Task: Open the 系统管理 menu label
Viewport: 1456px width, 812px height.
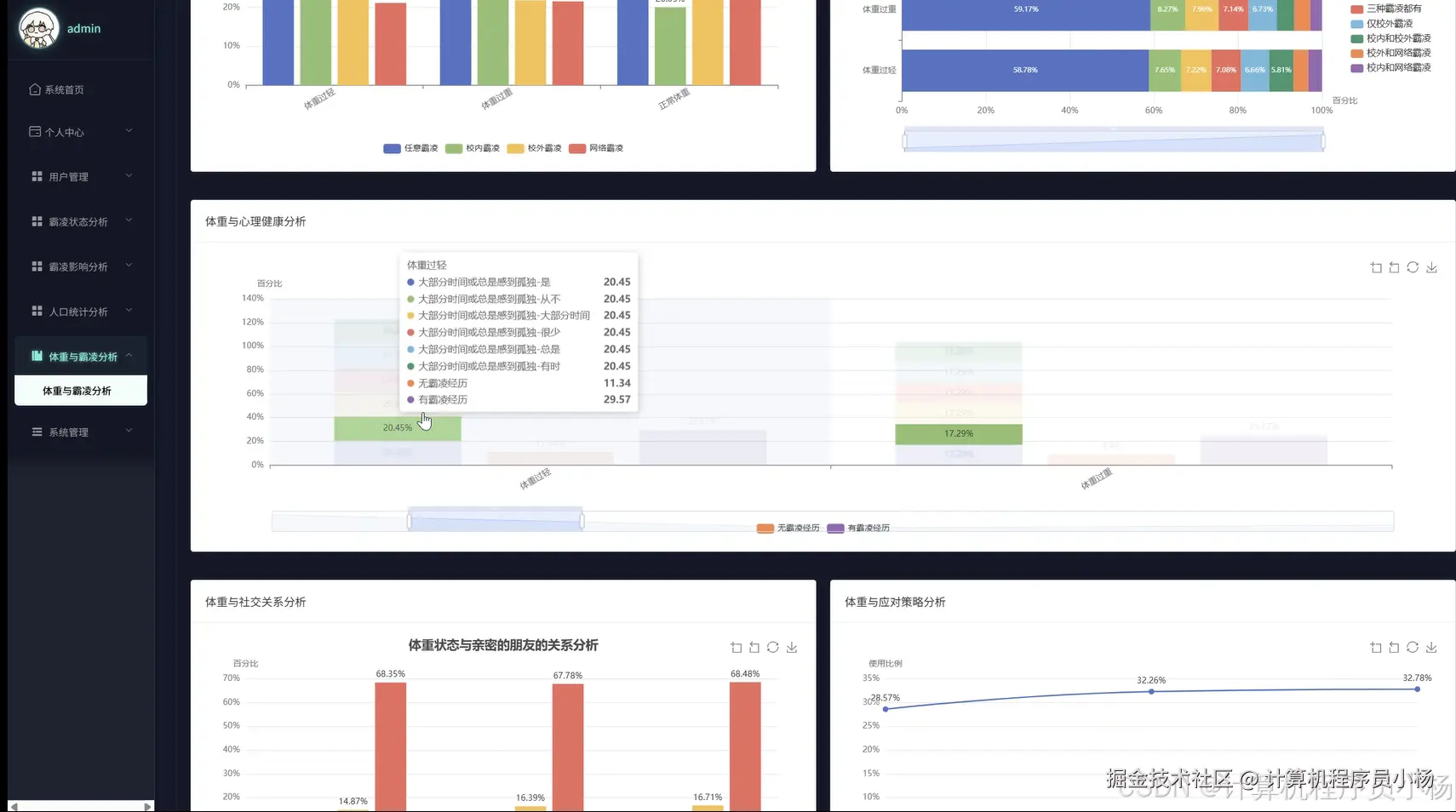Action: coord(68,432)
